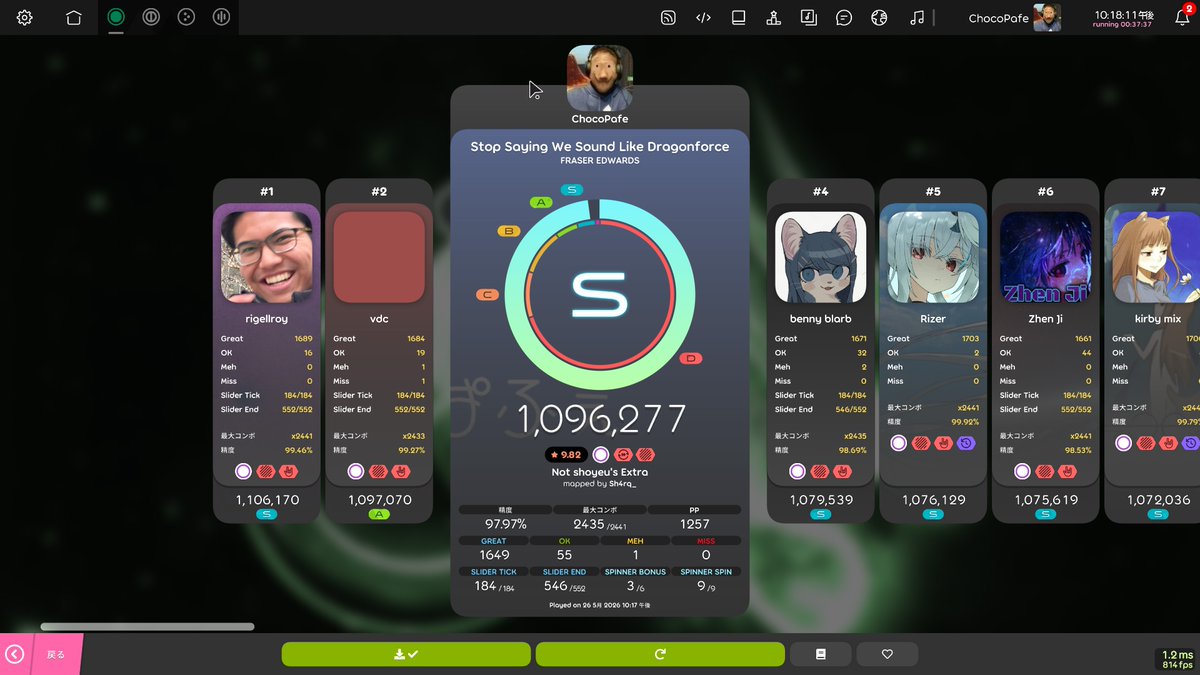Click the Hidden mod icon on rigellroy's panel
This screenshot has width=1200, height=675.
[x=267, y=471]
